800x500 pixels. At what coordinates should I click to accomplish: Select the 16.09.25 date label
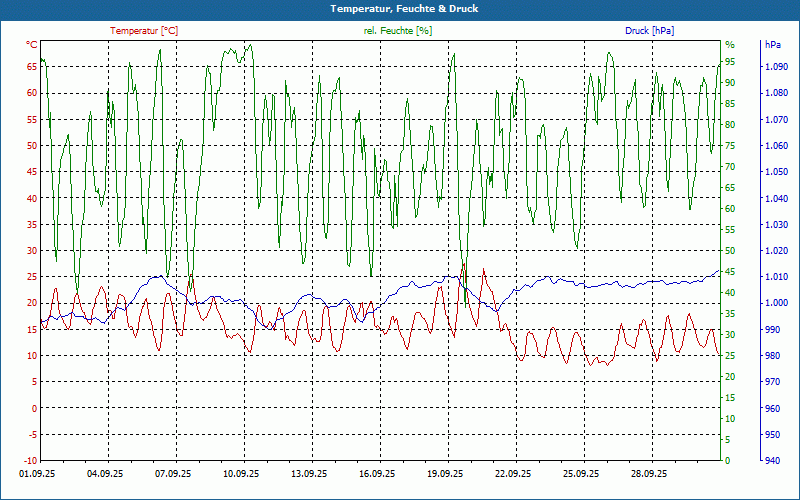tap(377, 474)
